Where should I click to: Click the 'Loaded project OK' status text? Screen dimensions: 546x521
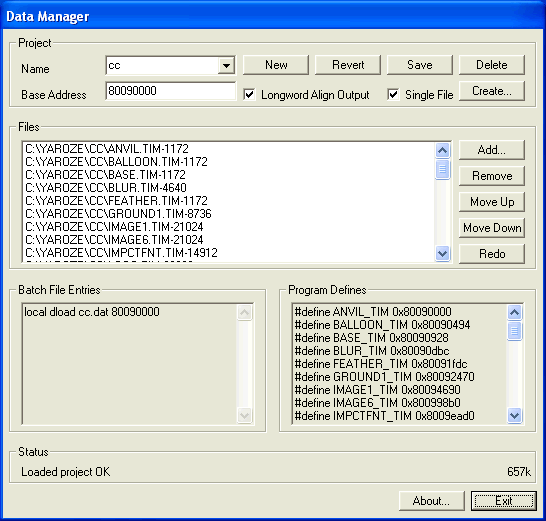(65, 472)
